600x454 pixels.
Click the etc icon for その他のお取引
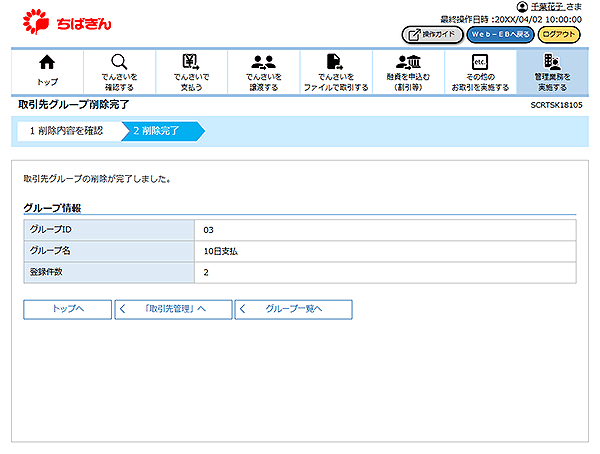479,62
